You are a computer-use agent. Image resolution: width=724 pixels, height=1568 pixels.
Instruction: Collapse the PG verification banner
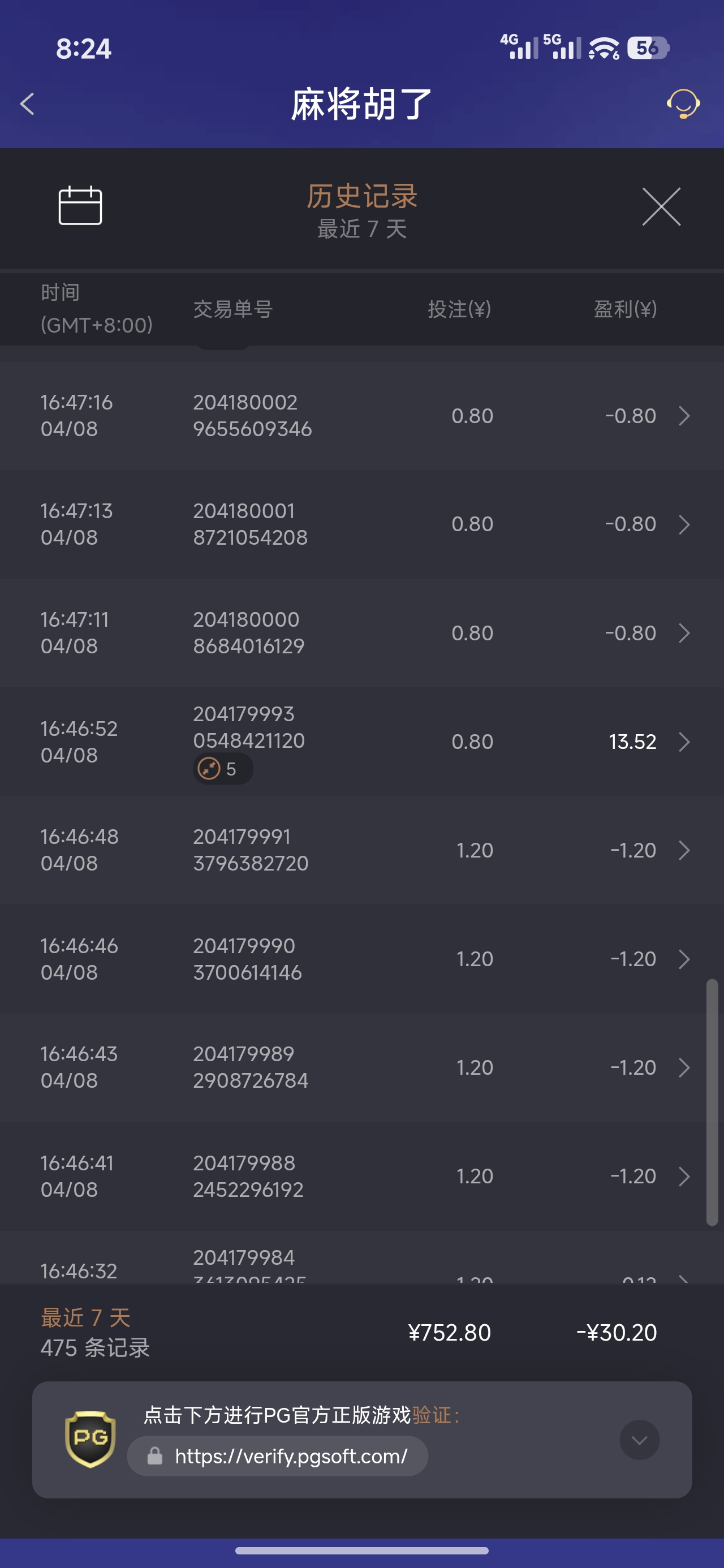[639, 1440]
